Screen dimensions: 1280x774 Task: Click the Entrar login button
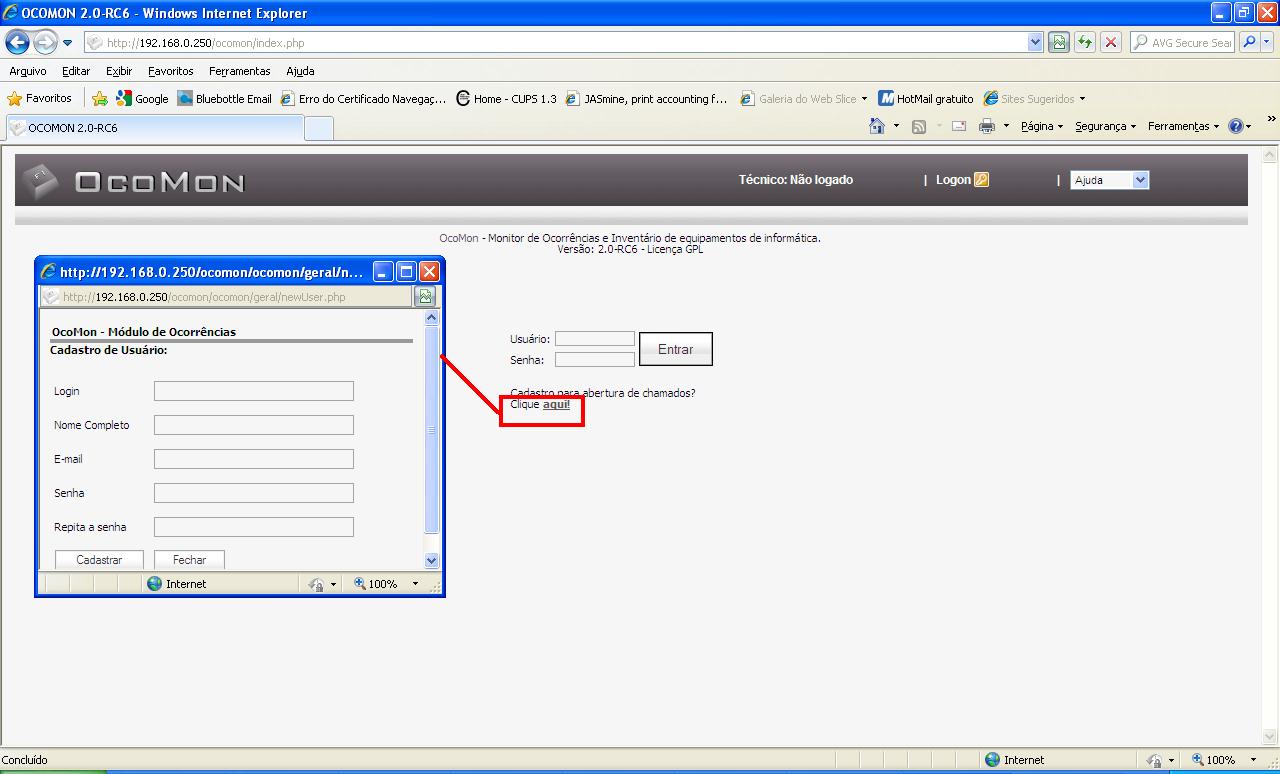click(x=676, y=348)
